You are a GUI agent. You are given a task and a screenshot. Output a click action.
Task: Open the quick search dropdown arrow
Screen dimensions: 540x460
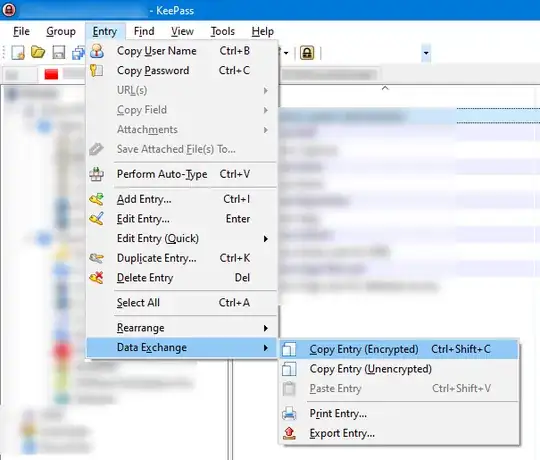(426, 53)
